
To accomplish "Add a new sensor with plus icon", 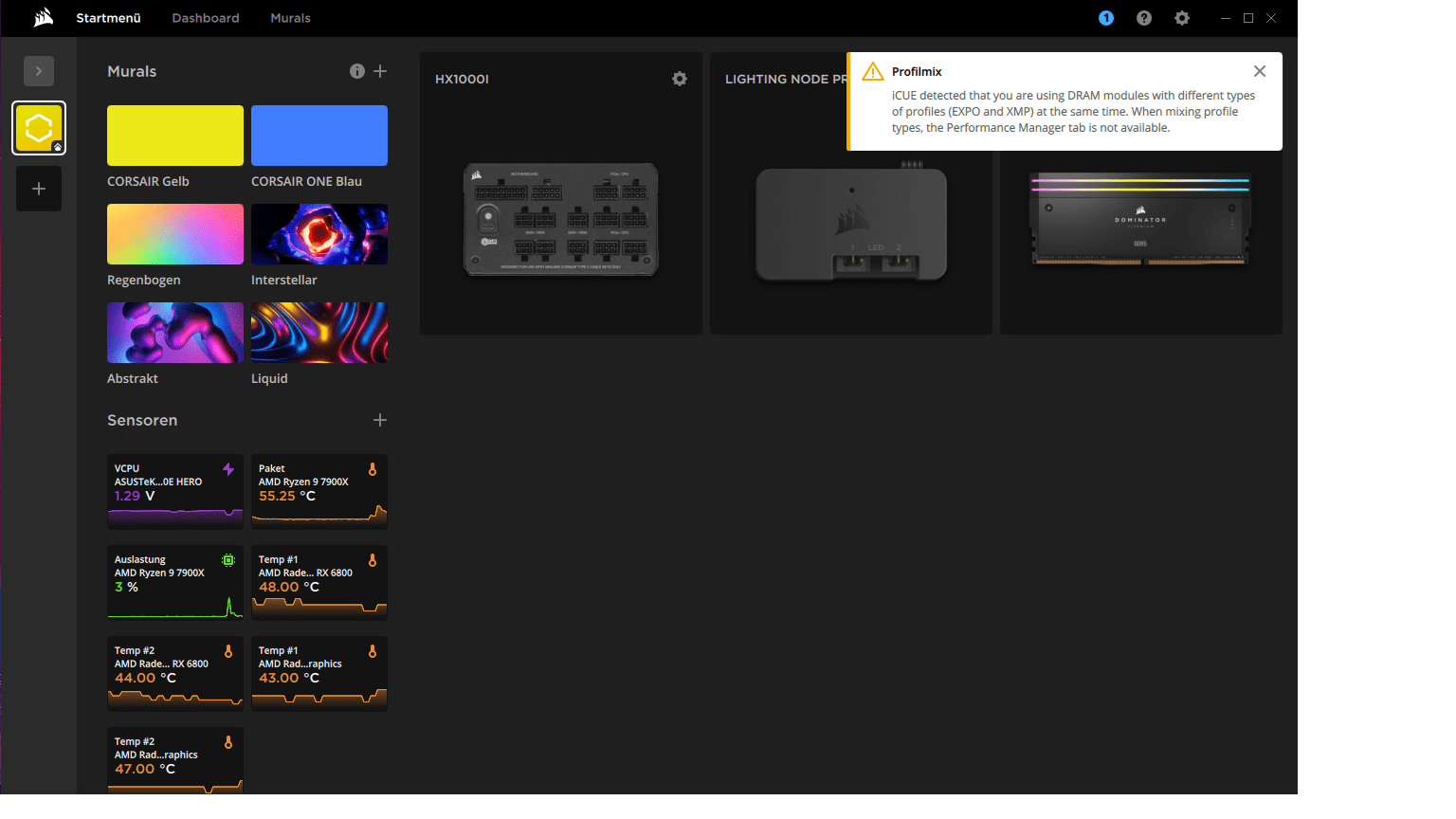I will pos(380,420).
